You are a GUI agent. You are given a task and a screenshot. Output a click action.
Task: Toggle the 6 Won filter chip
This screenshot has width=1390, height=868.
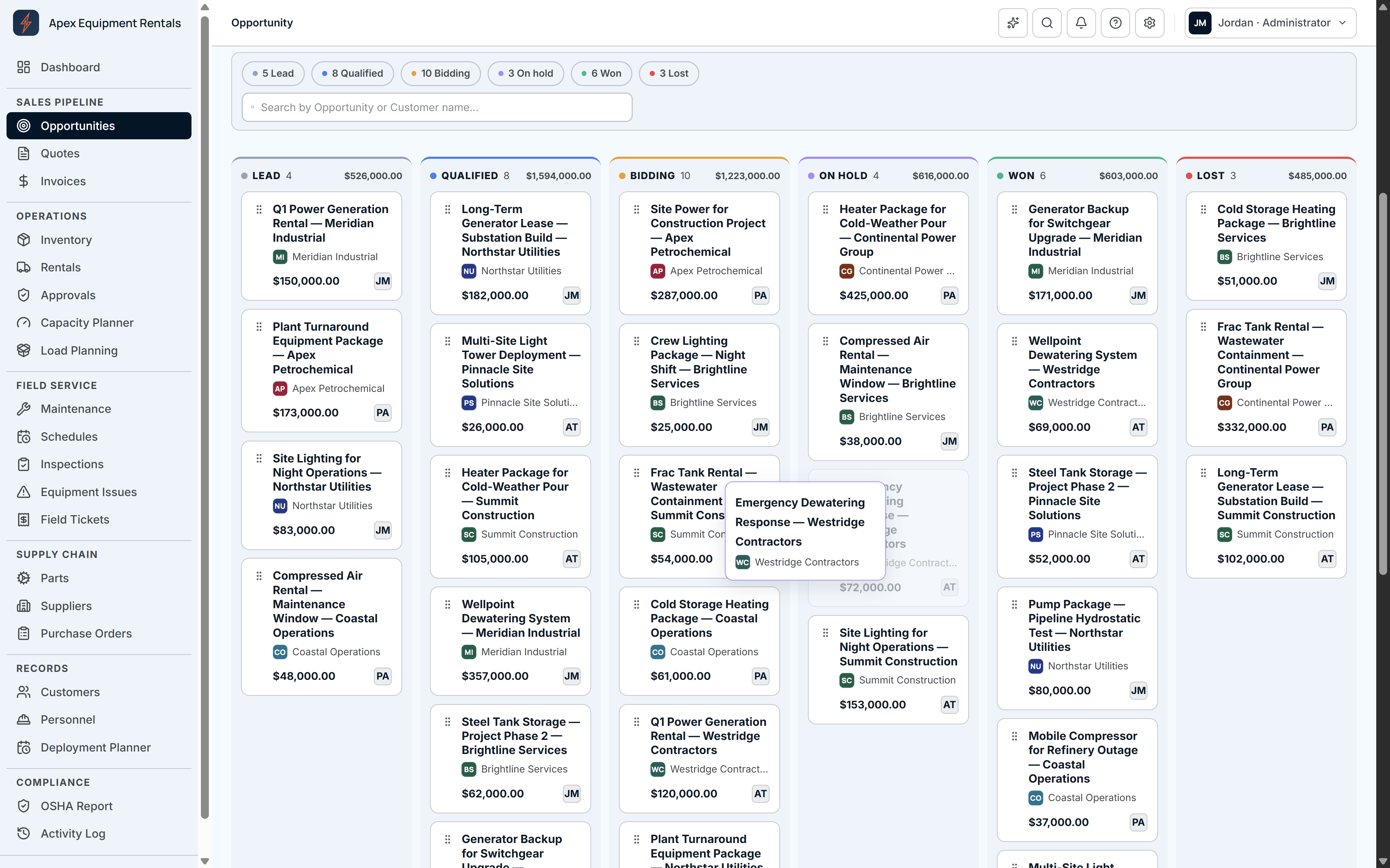(x=601, y=73)
